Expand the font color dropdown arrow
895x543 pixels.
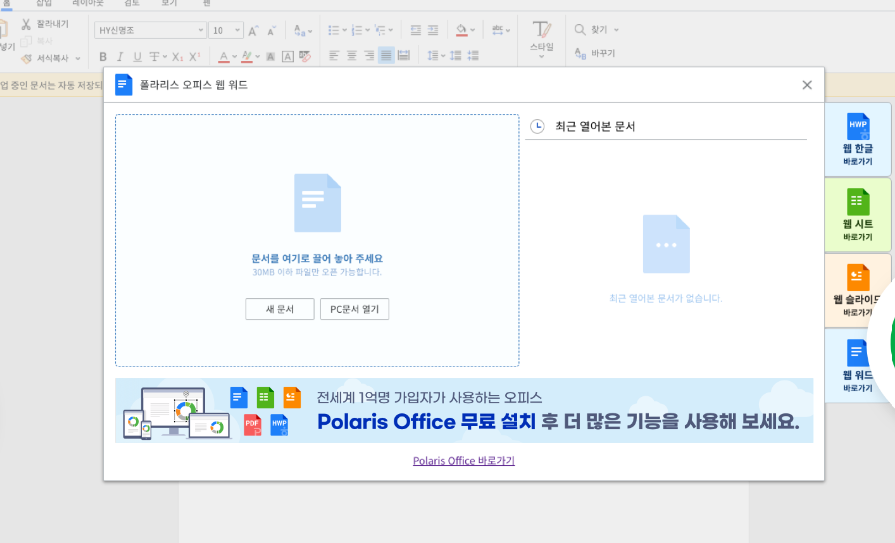235,57
